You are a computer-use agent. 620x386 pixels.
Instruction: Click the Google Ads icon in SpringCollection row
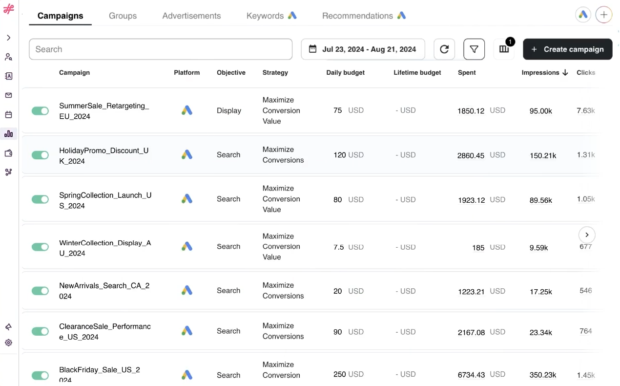187,199
